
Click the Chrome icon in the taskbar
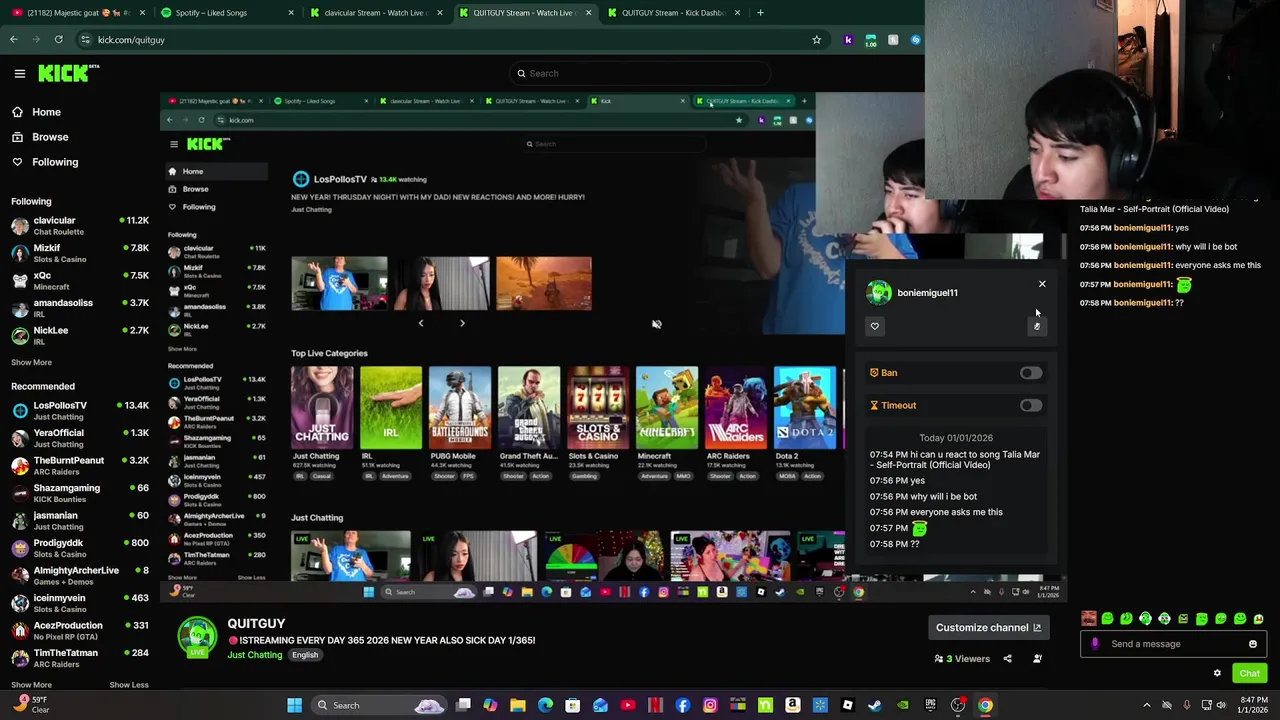[985, 705]
